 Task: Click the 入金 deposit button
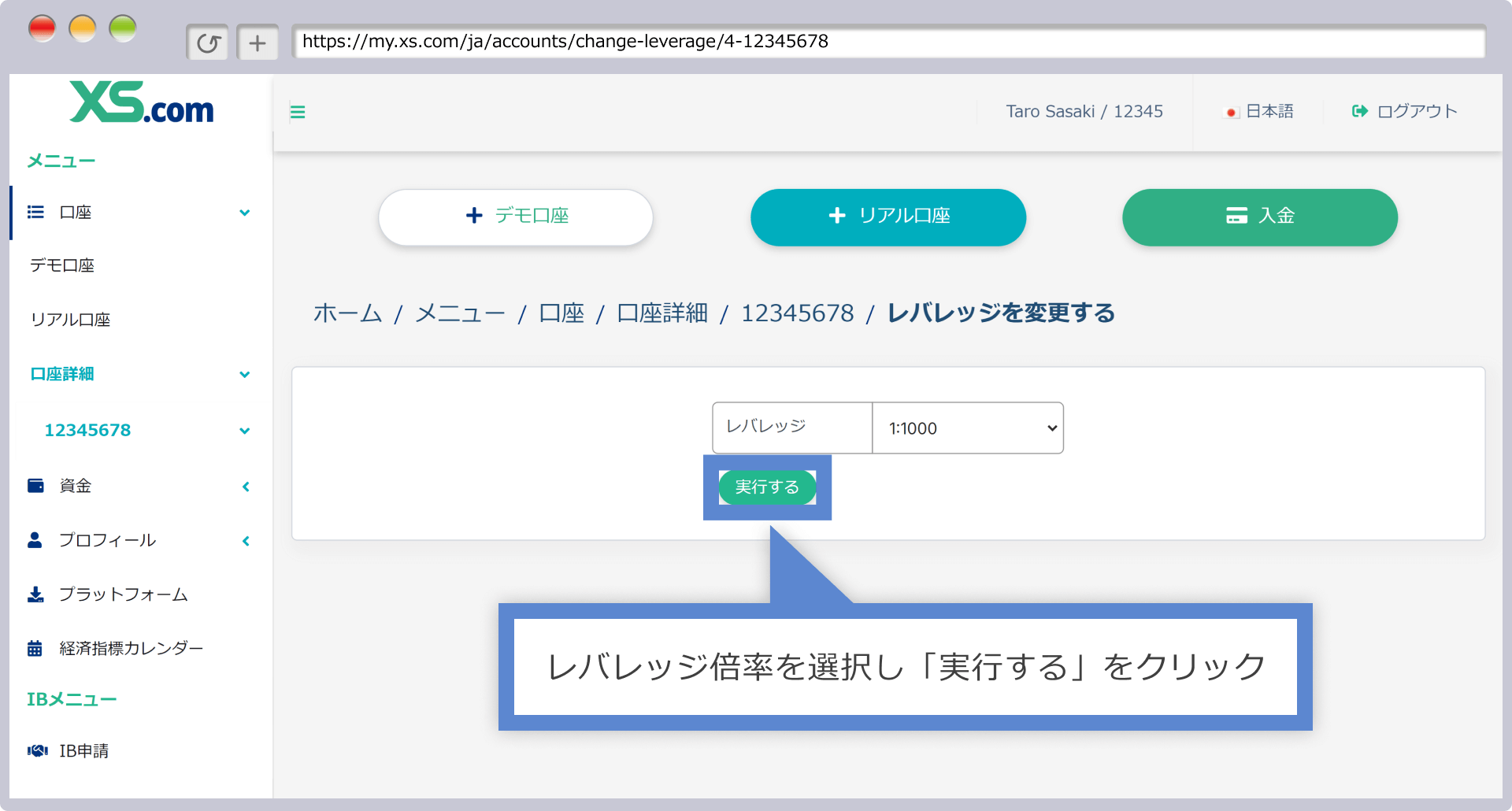coord(1260,217)
